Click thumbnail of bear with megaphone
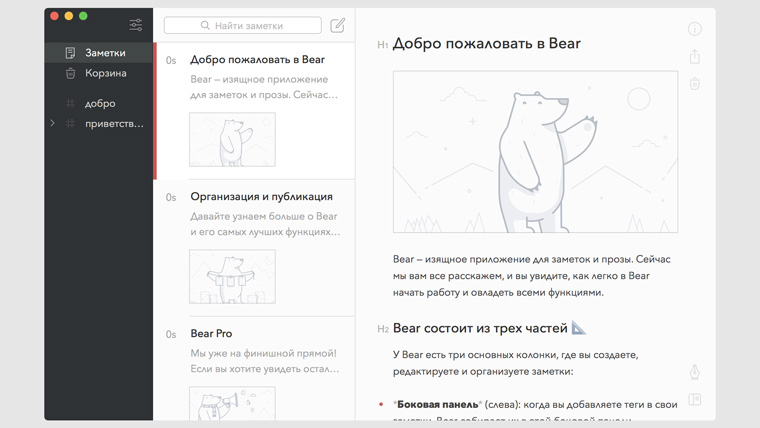The image size is (760, 428). click(232, 403)
